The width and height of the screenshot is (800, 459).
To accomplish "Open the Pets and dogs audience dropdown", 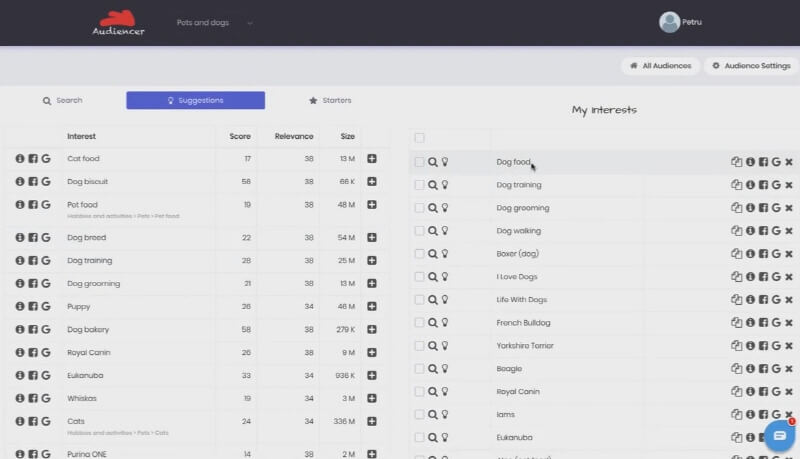I will click(214, 22).
